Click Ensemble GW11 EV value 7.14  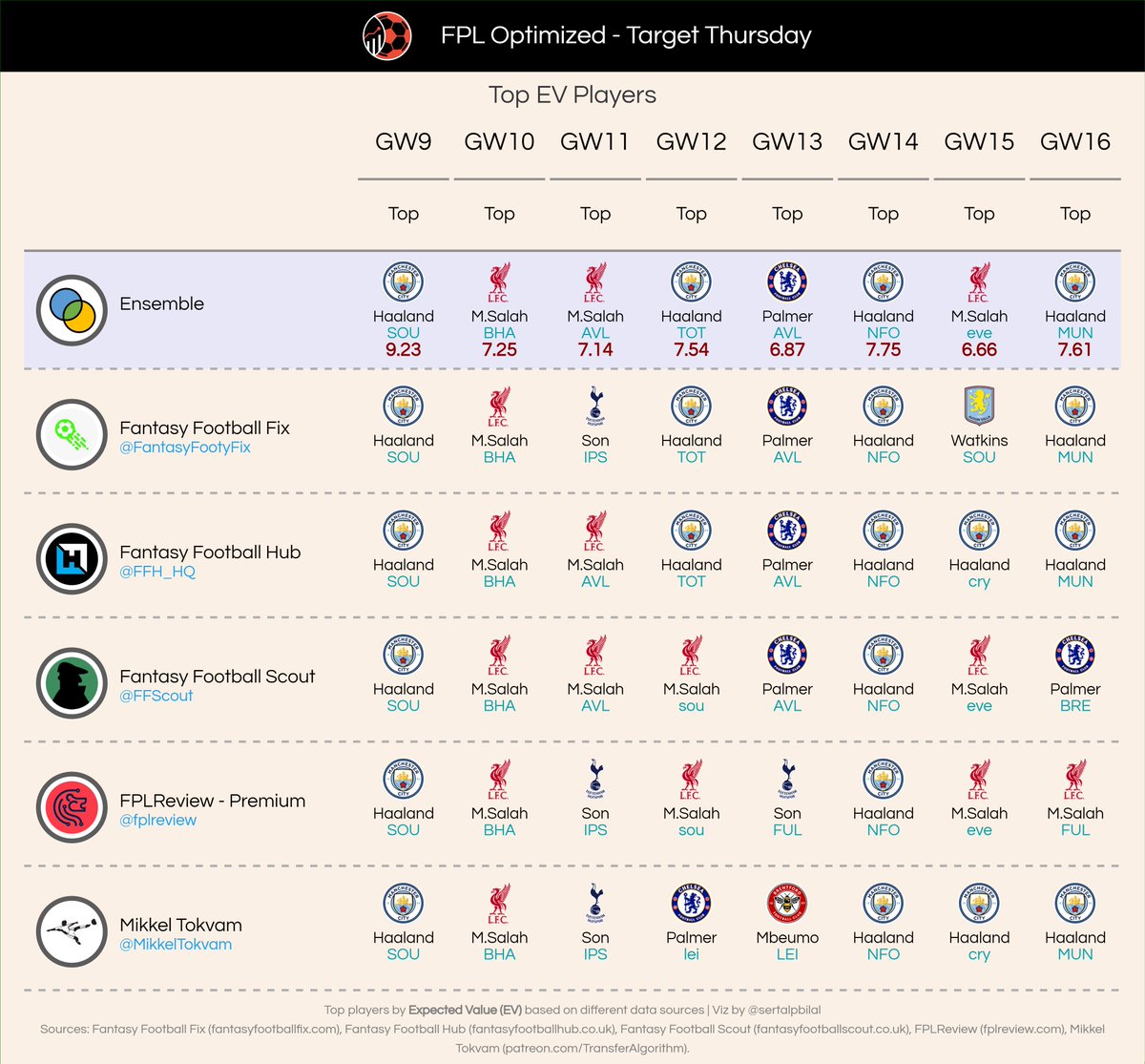(x=595, y=349)
